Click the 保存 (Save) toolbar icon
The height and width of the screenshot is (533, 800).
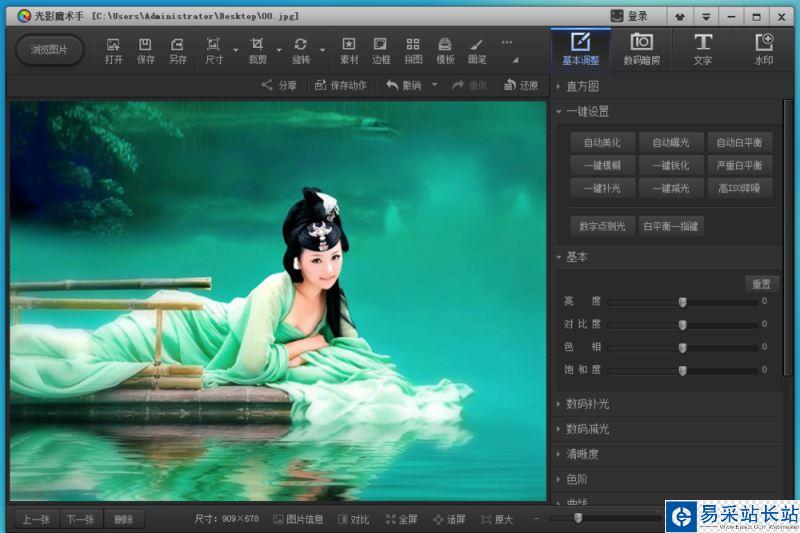tap(145, 51)
